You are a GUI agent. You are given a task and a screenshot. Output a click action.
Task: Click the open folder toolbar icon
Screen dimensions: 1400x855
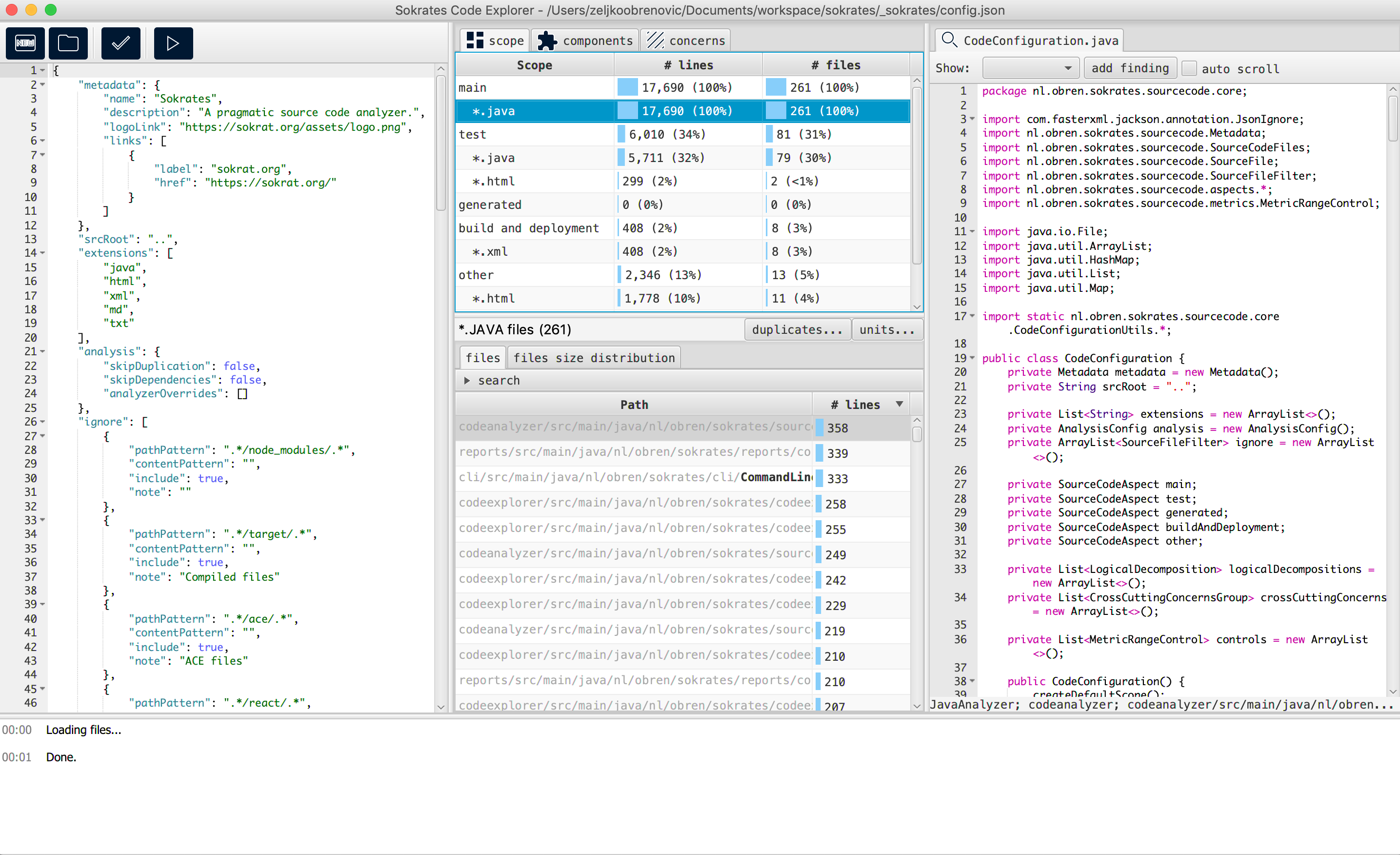coord(68,43)
